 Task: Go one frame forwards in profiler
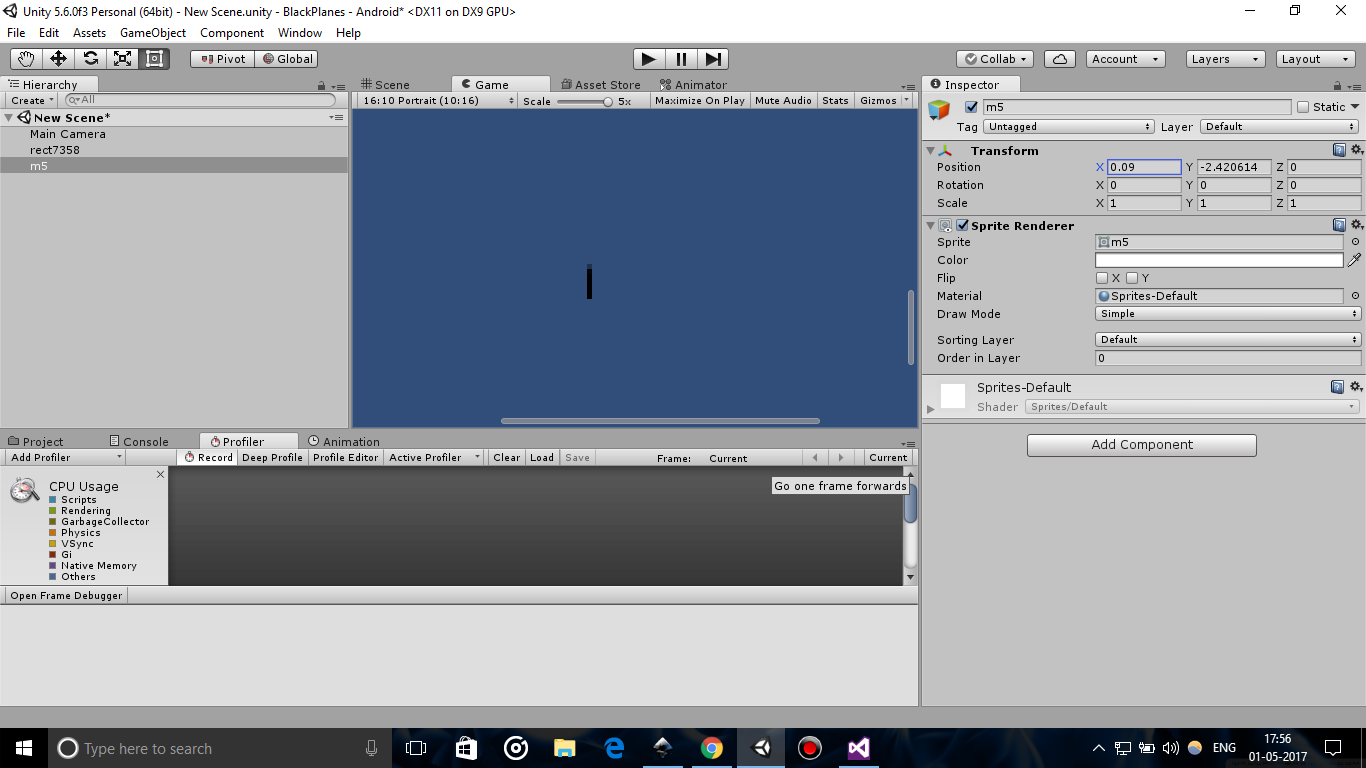[x=841, y=457]
